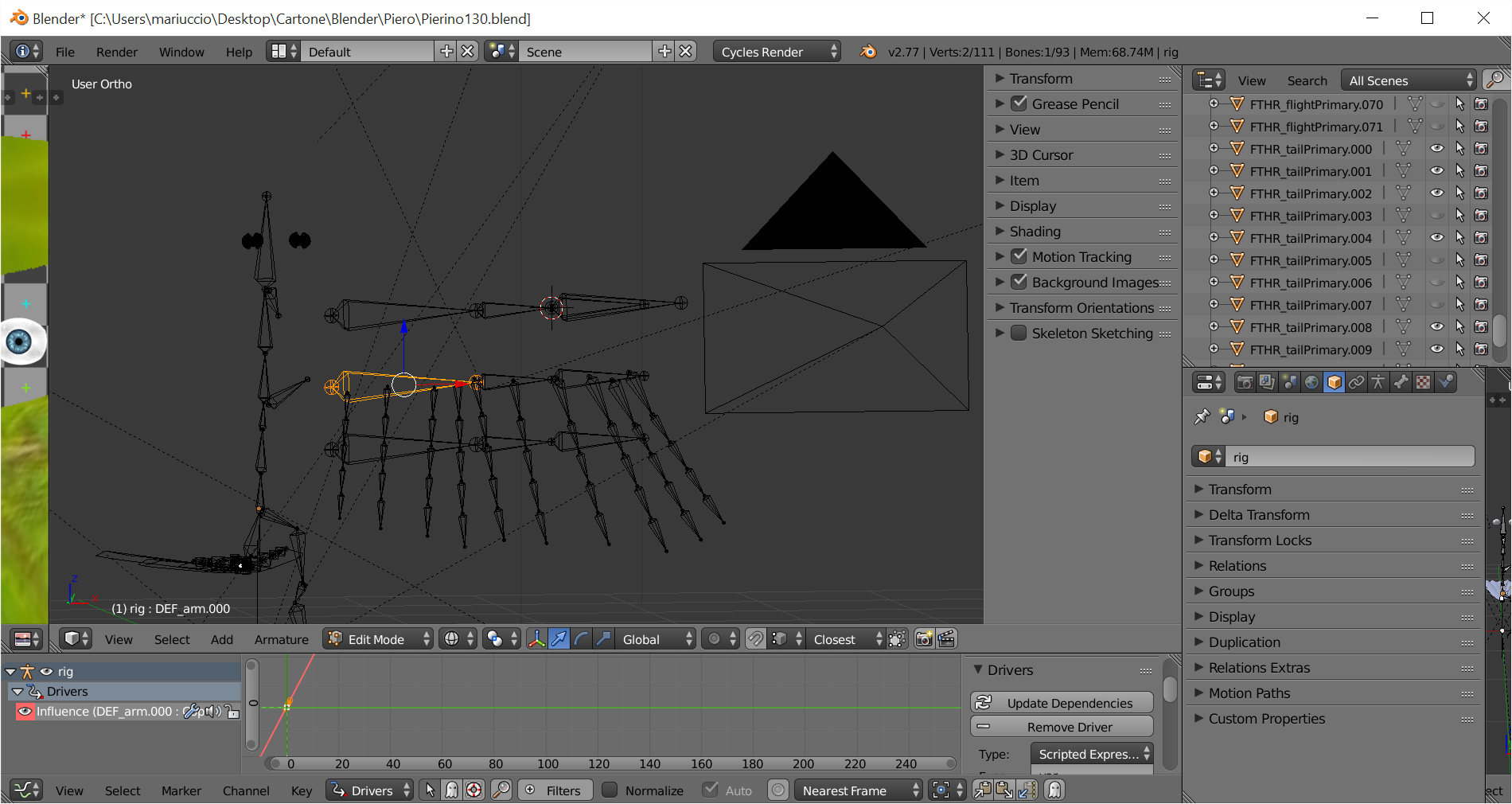Collapse the rig tree in channel list

pos(10,672)
